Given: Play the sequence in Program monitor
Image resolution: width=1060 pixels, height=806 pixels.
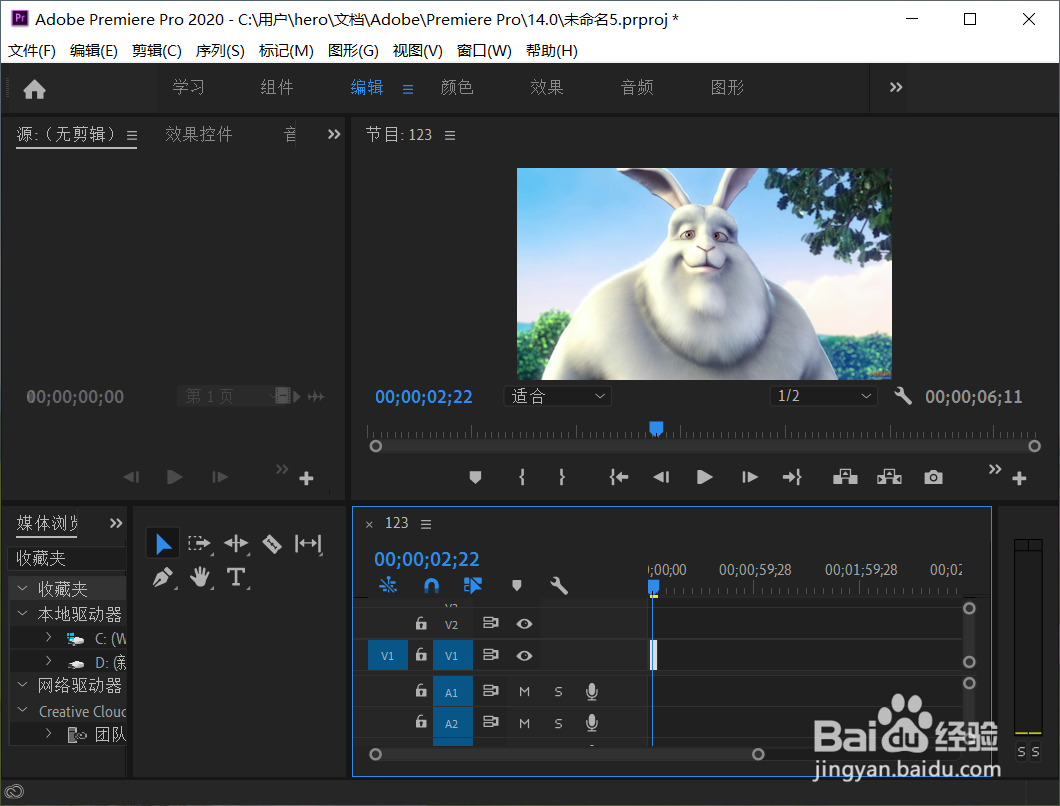Looking at the screenshot, I should click(x=704, y=477).
